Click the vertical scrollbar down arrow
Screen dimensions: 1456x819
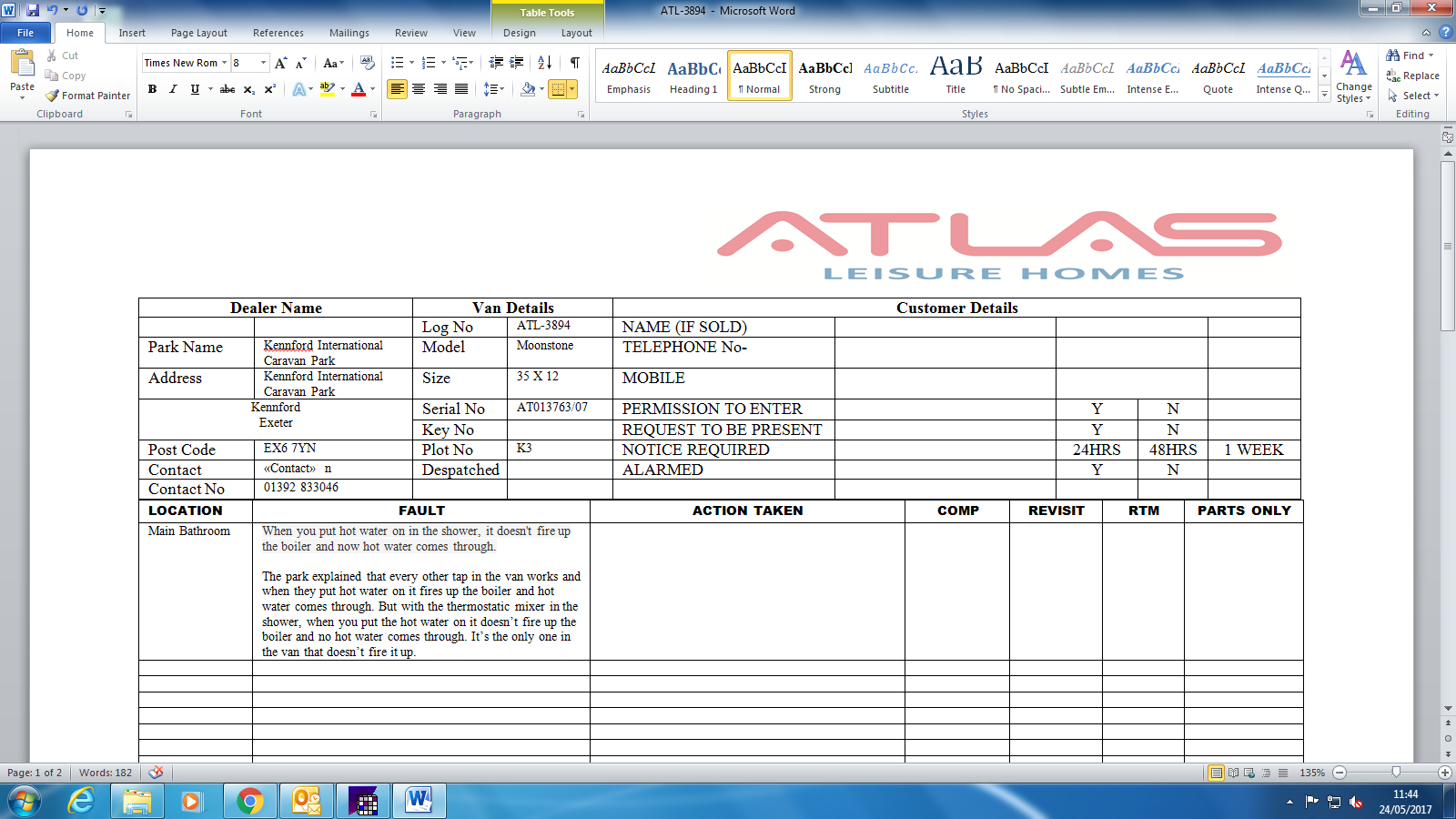pos(1448,709)
